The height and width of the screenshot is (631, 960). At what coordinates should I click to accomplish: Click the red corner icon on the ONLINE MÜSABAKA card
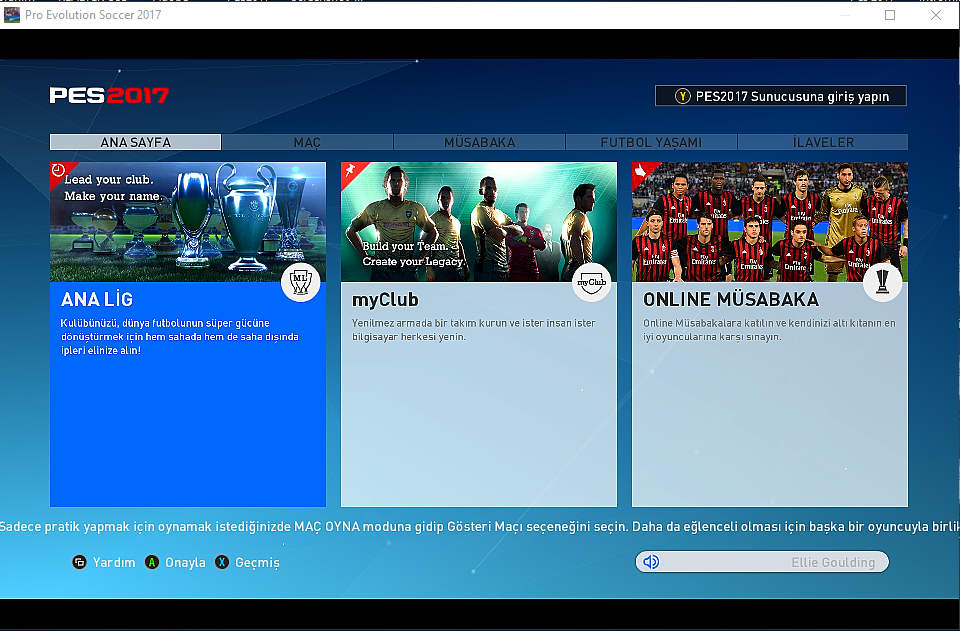click(x=640, y=170)
